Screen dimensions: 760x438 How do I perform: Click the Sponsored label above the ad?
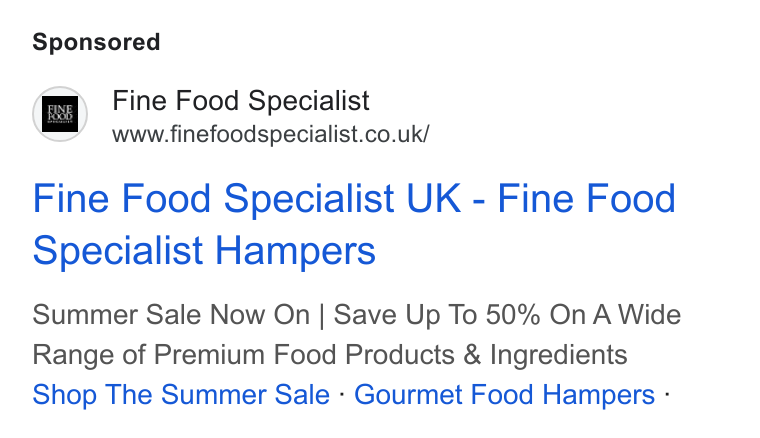click(x=96, y=42)
